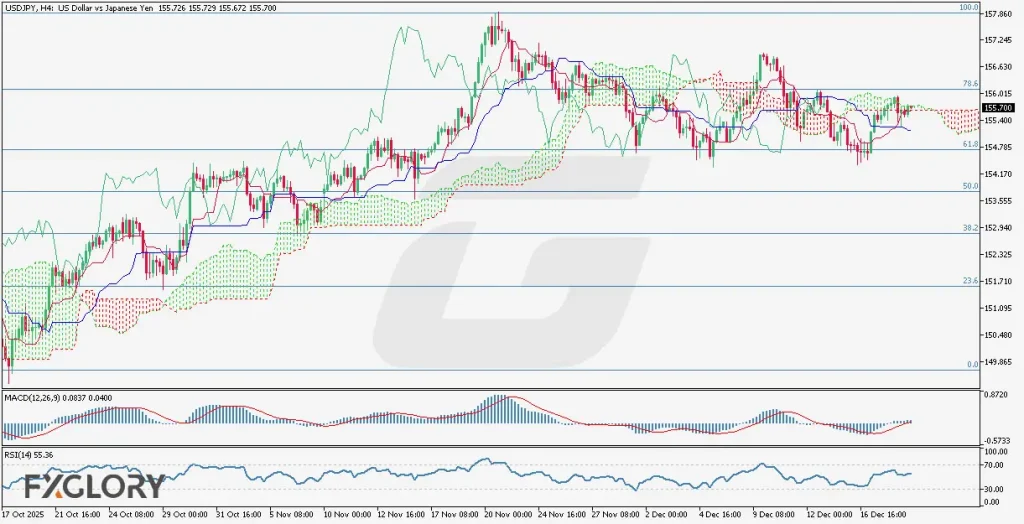Viewport: 1024px width, 524px height.
Task: Click the 152.325 price axis value
Action: point(997,254)
